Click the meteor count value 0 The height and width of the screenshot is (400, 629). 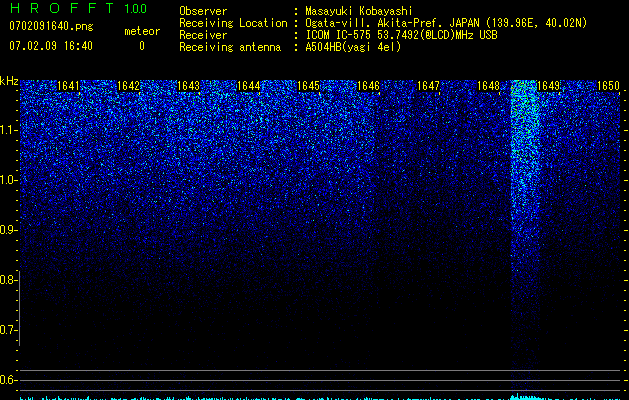pos(142,46)
